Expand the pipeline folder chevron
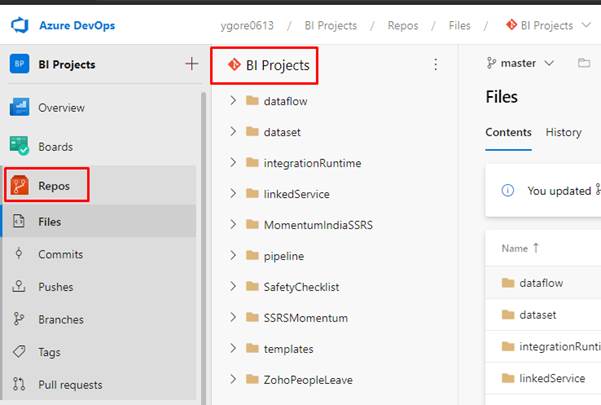601x405 pixels. click(x=233, y=255)
